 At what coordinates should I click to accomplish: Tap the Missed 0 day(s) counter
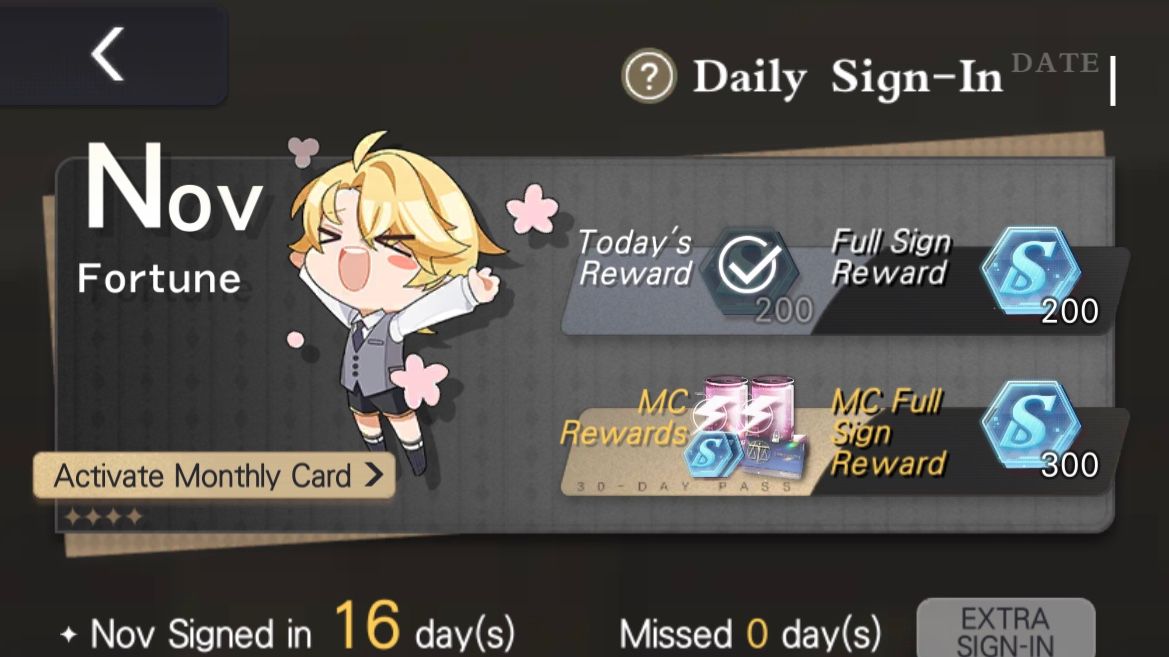click(750, 634)
